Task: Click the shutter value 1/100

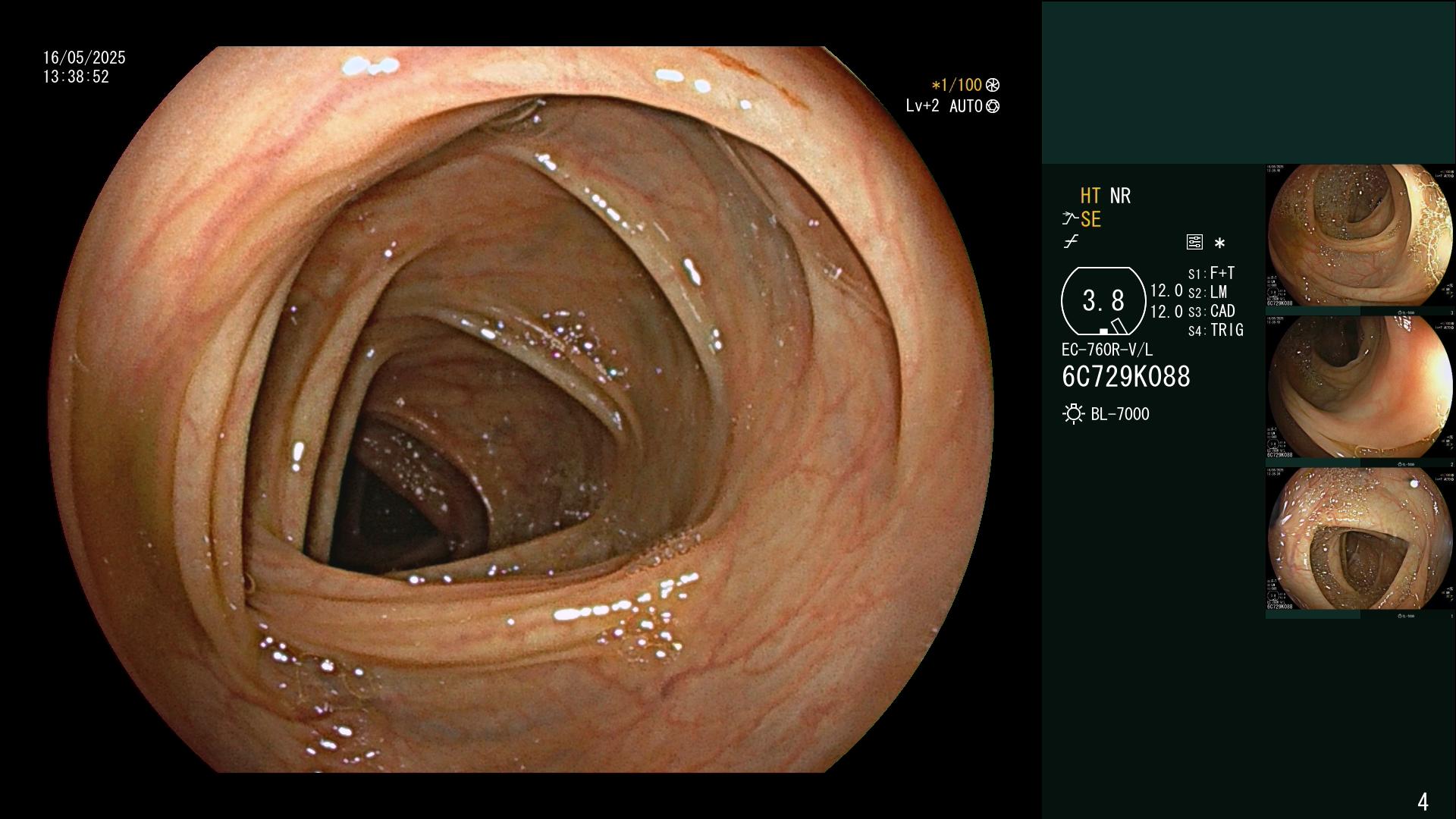Action: (x=956, y=85)
